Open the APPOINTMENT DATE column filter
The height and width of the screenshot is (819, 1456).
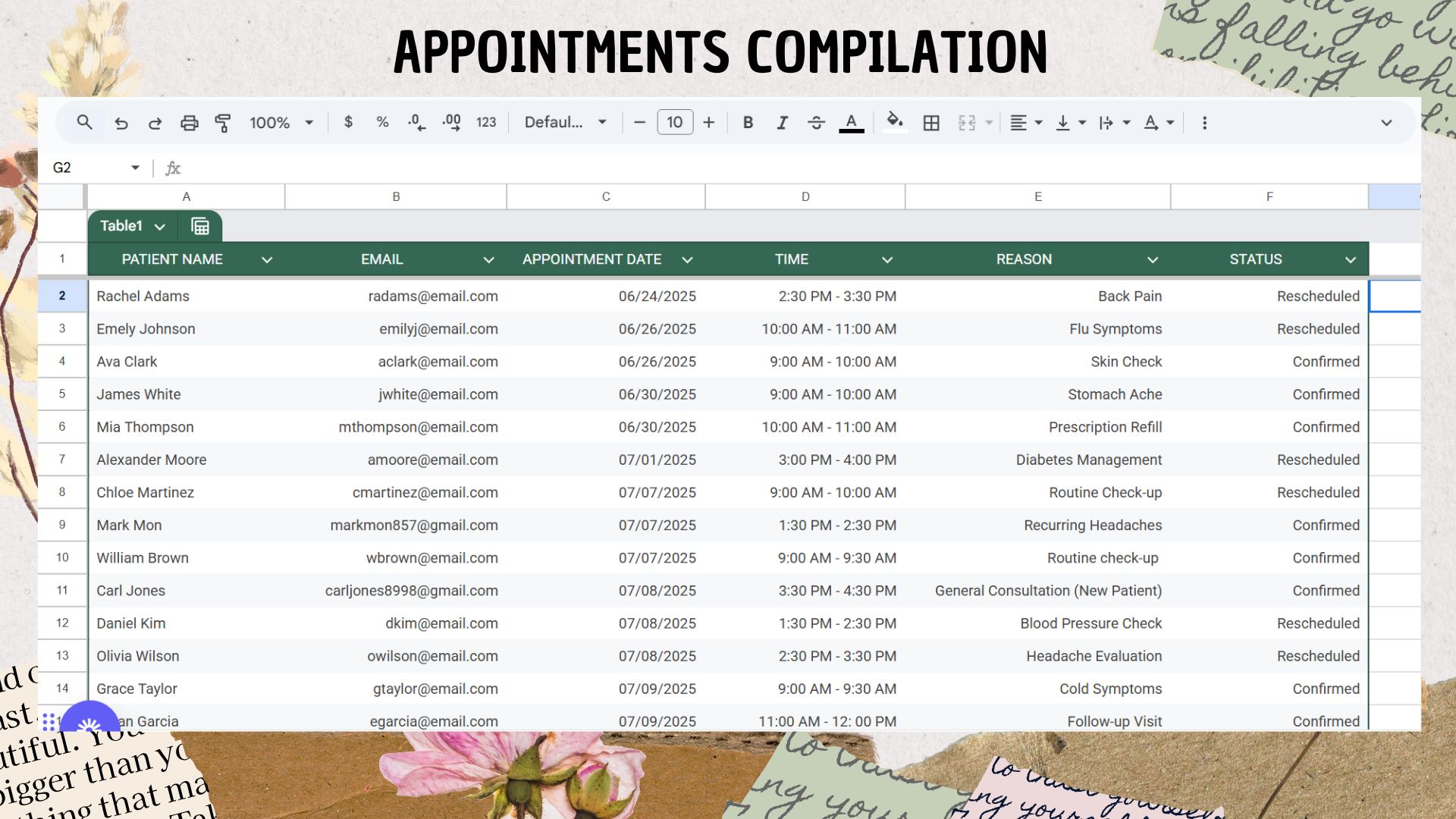coord(687,260)
